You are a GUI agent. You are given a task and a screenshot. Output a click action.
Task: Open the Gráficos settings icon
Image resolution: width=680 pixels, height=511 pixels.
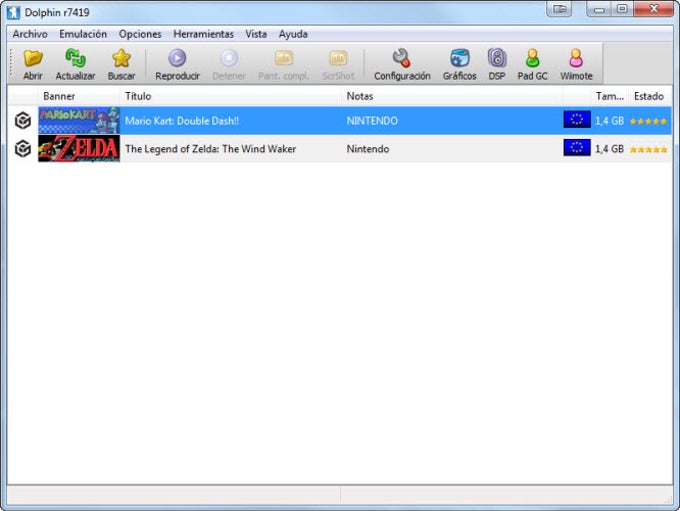point(460,58)
